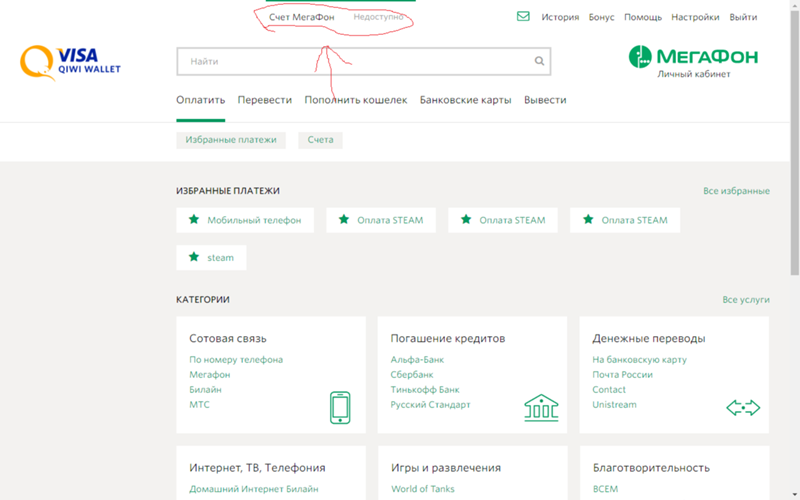Image resolution: width=800 pixels, height=500 pixels.
Task: Click the Недоступно balance status text
Action: 378,17
